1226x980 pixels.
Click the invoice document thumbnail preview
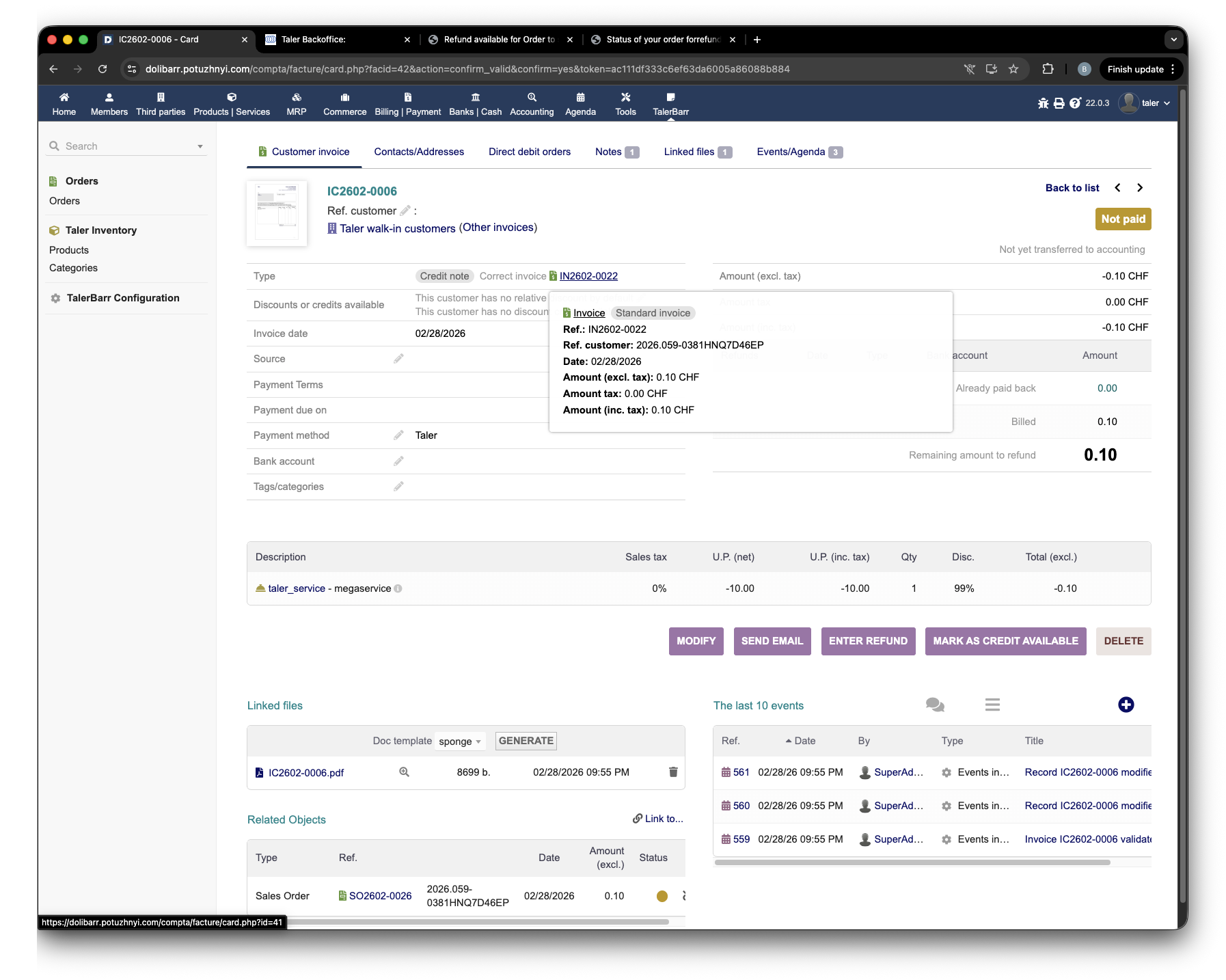(x=277, y=213)
